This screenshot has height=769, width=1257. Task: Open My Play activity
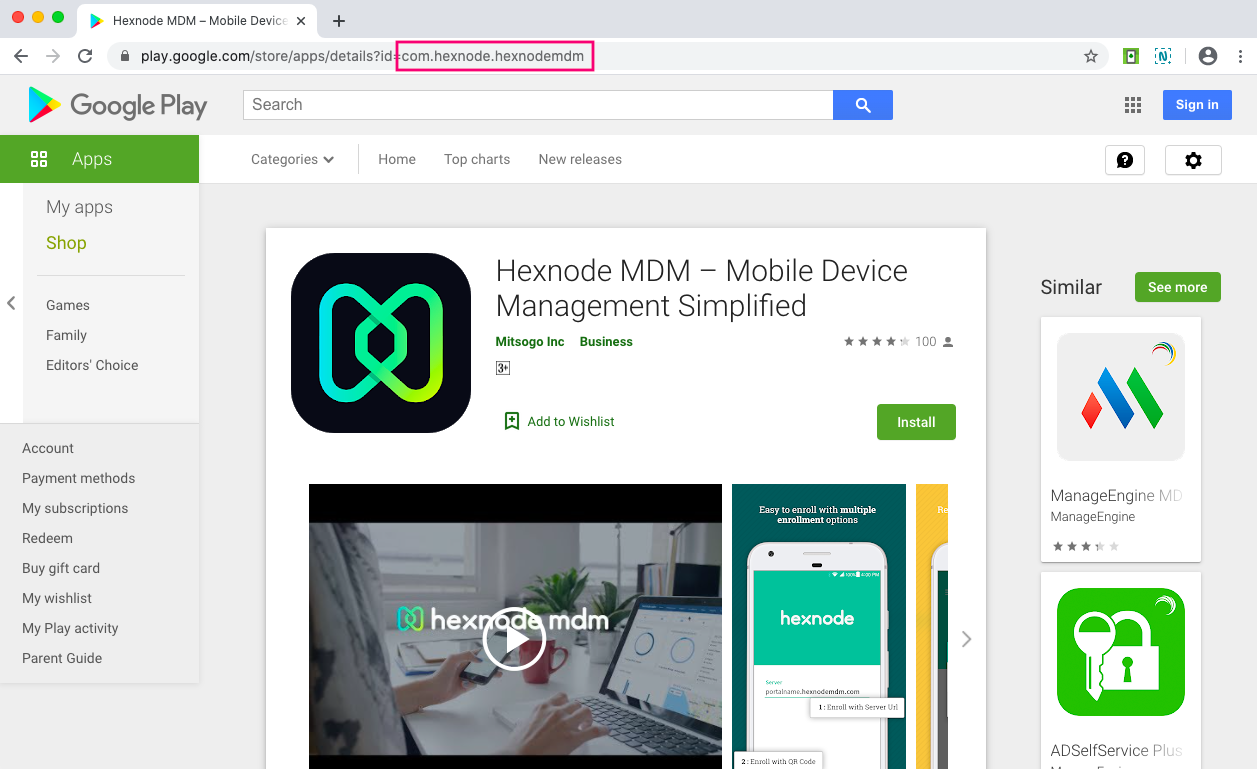pyautogui.click(x=70, y=628)
